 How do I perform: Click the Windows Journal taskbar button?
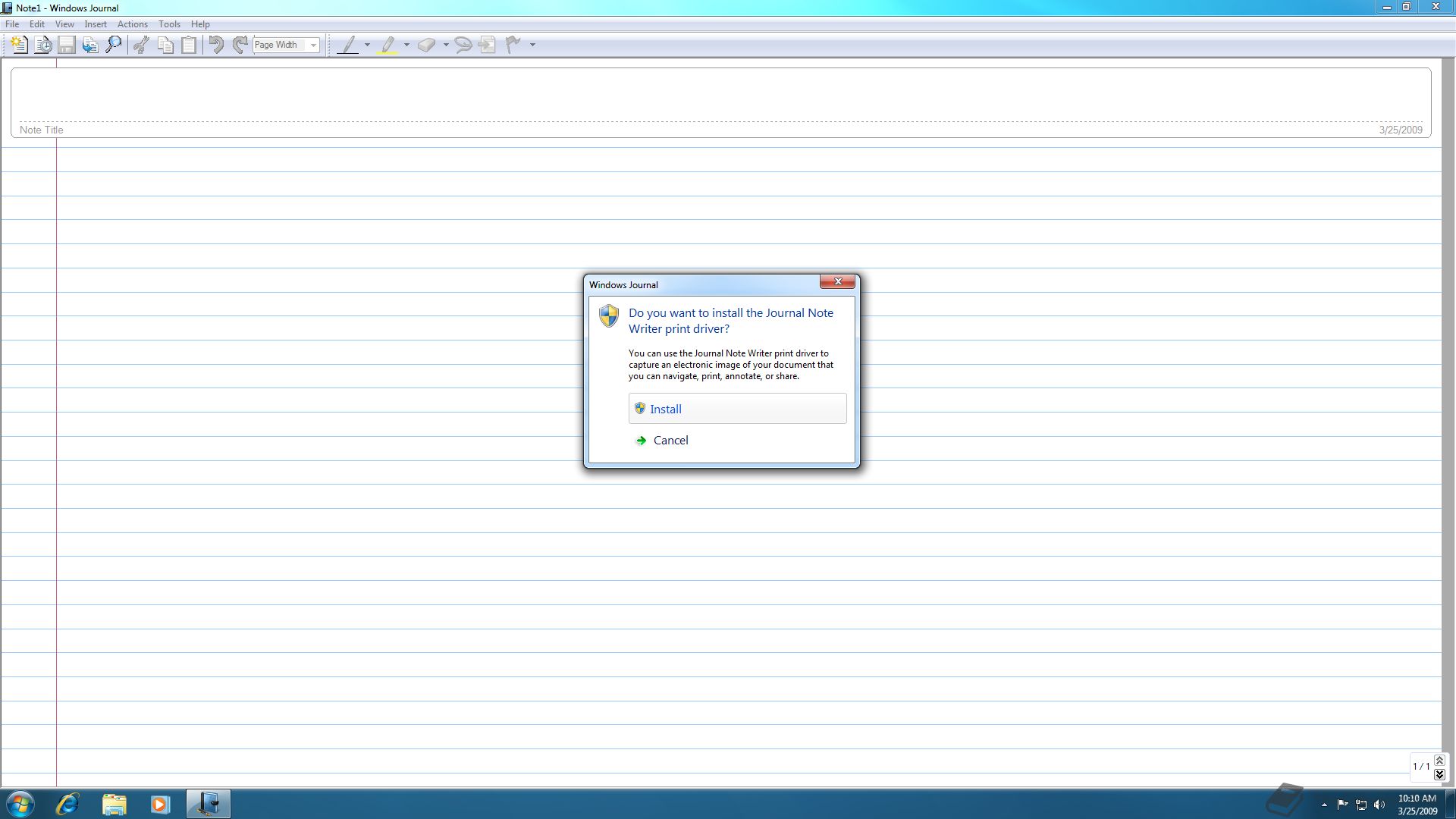[208, 804]
